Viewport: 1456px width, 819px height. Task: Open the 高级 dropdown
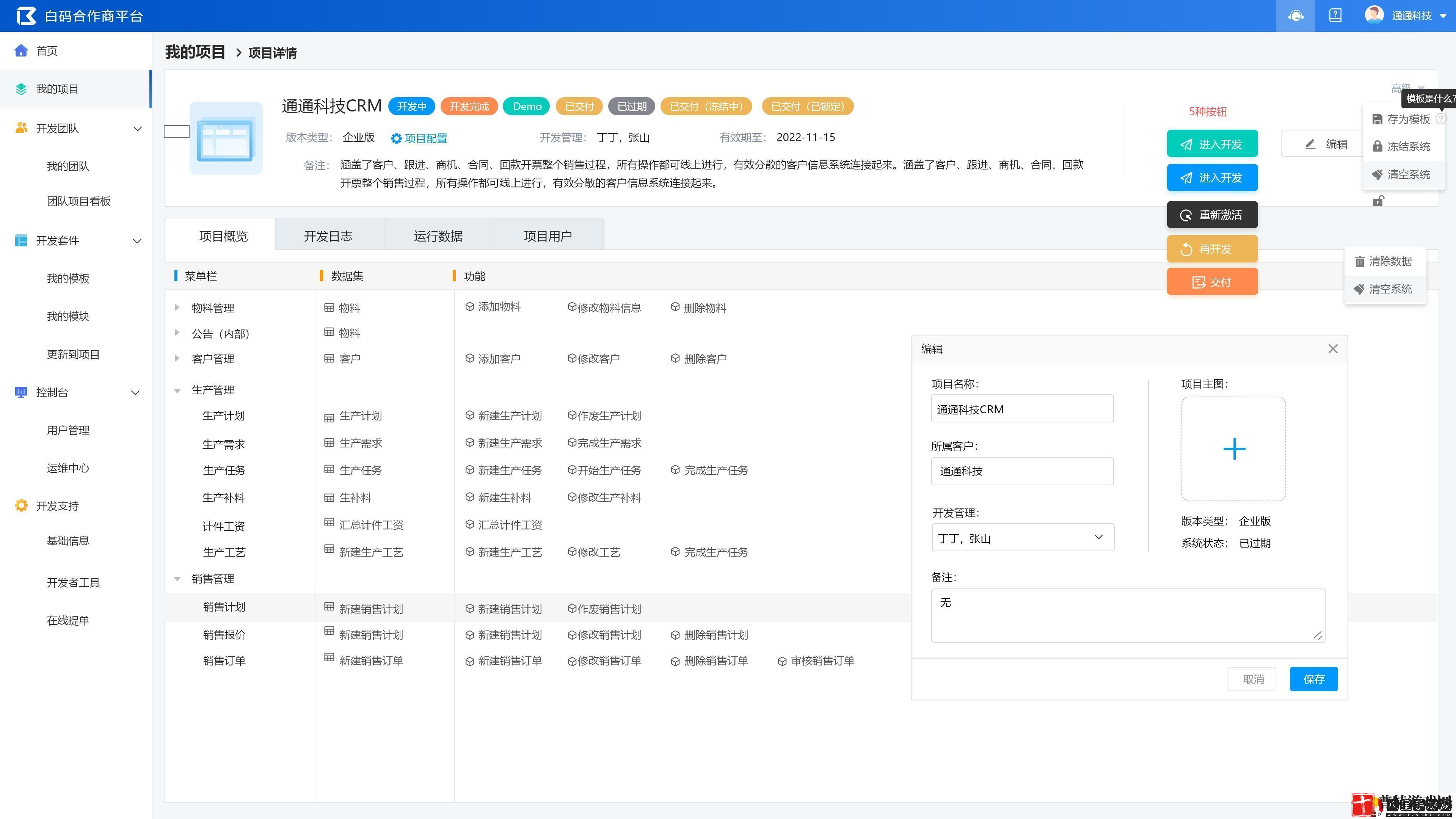click(1407, 88)
